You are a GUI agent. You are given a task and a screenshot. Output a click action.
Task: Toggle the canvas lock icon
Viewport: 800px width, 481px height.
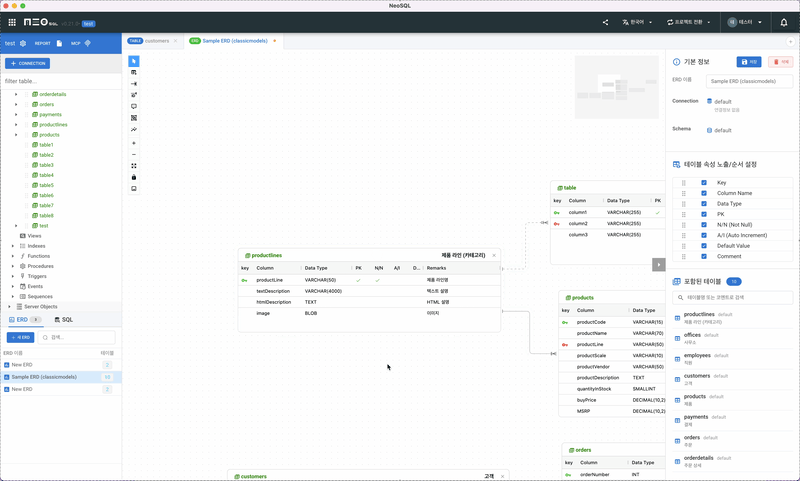tap(134, 177)
